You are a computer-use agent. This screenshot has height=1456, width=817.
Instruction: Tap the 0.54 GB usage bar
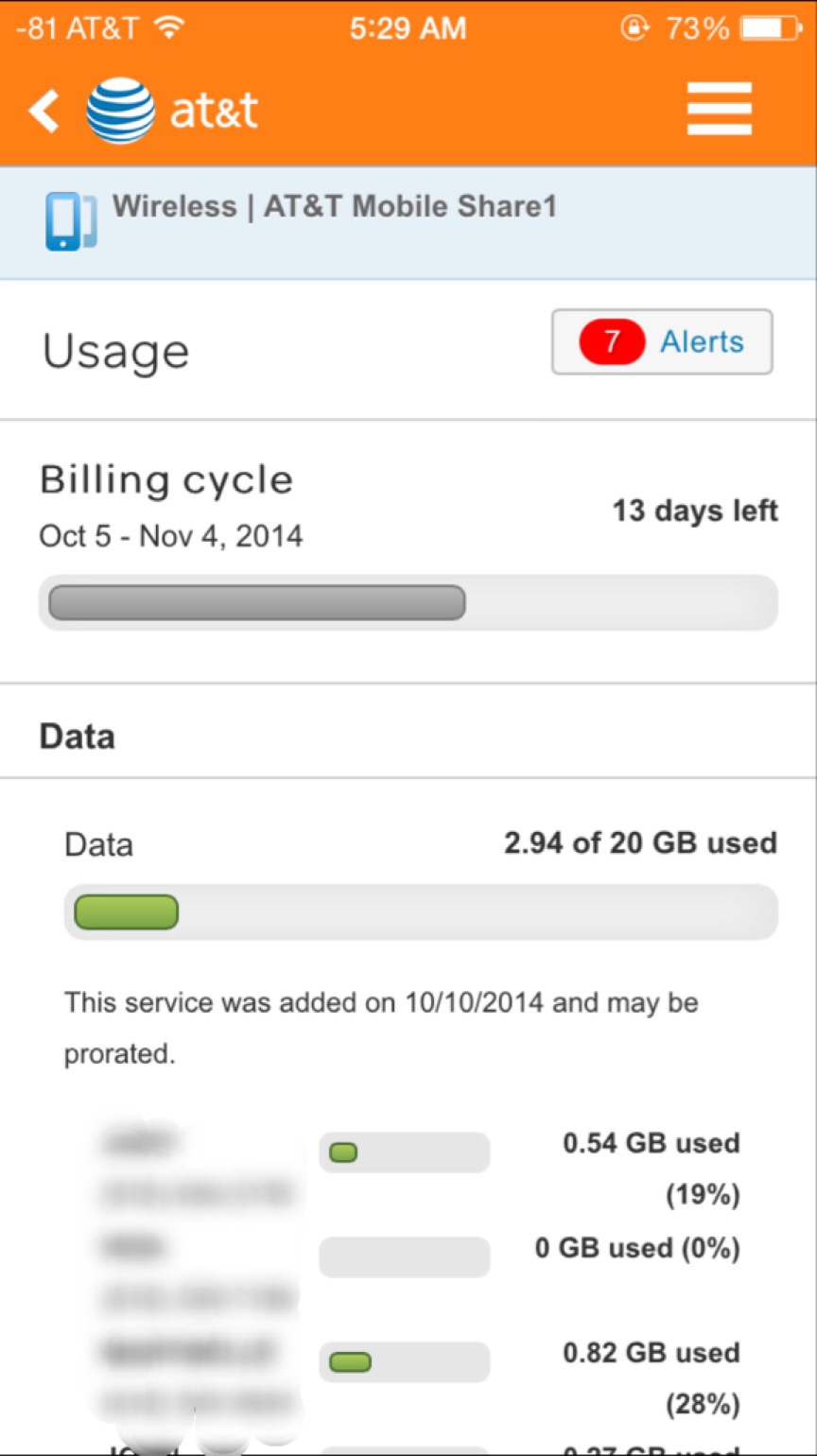click(405, 1153)
